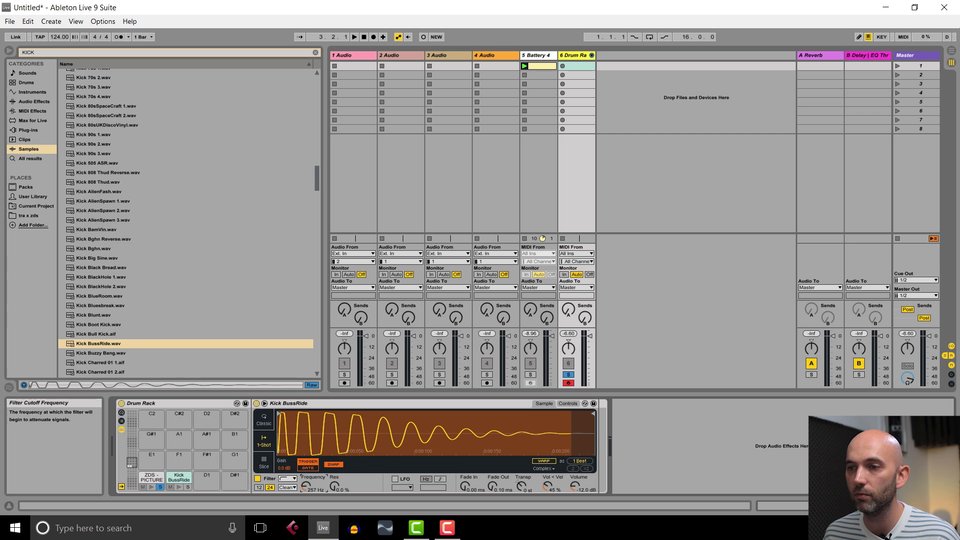Open A Reverb Audio To dropdown
This screenshot has width=960, height=540.
tap(820, 287)
